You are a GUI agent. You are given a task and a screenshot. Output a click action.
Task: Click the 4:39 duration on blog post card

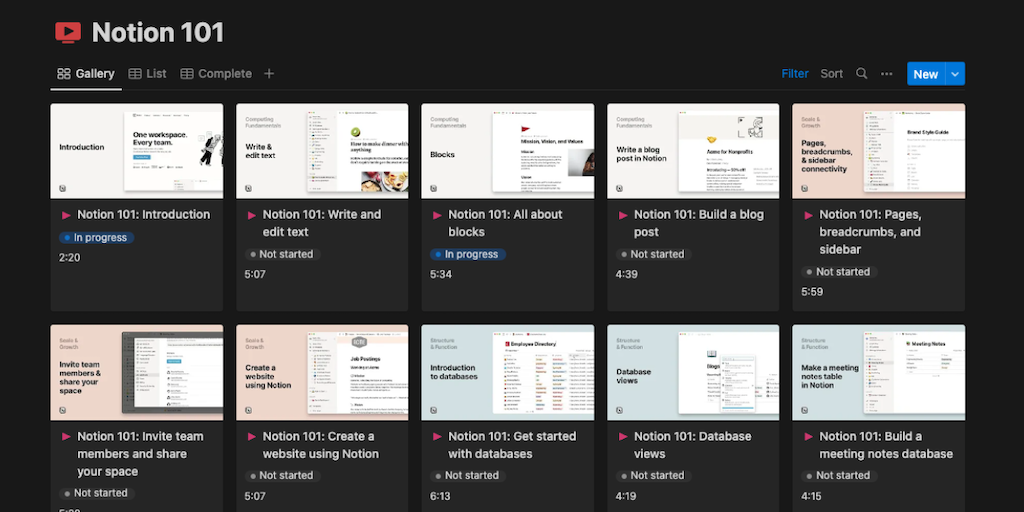tap(626, 274)
